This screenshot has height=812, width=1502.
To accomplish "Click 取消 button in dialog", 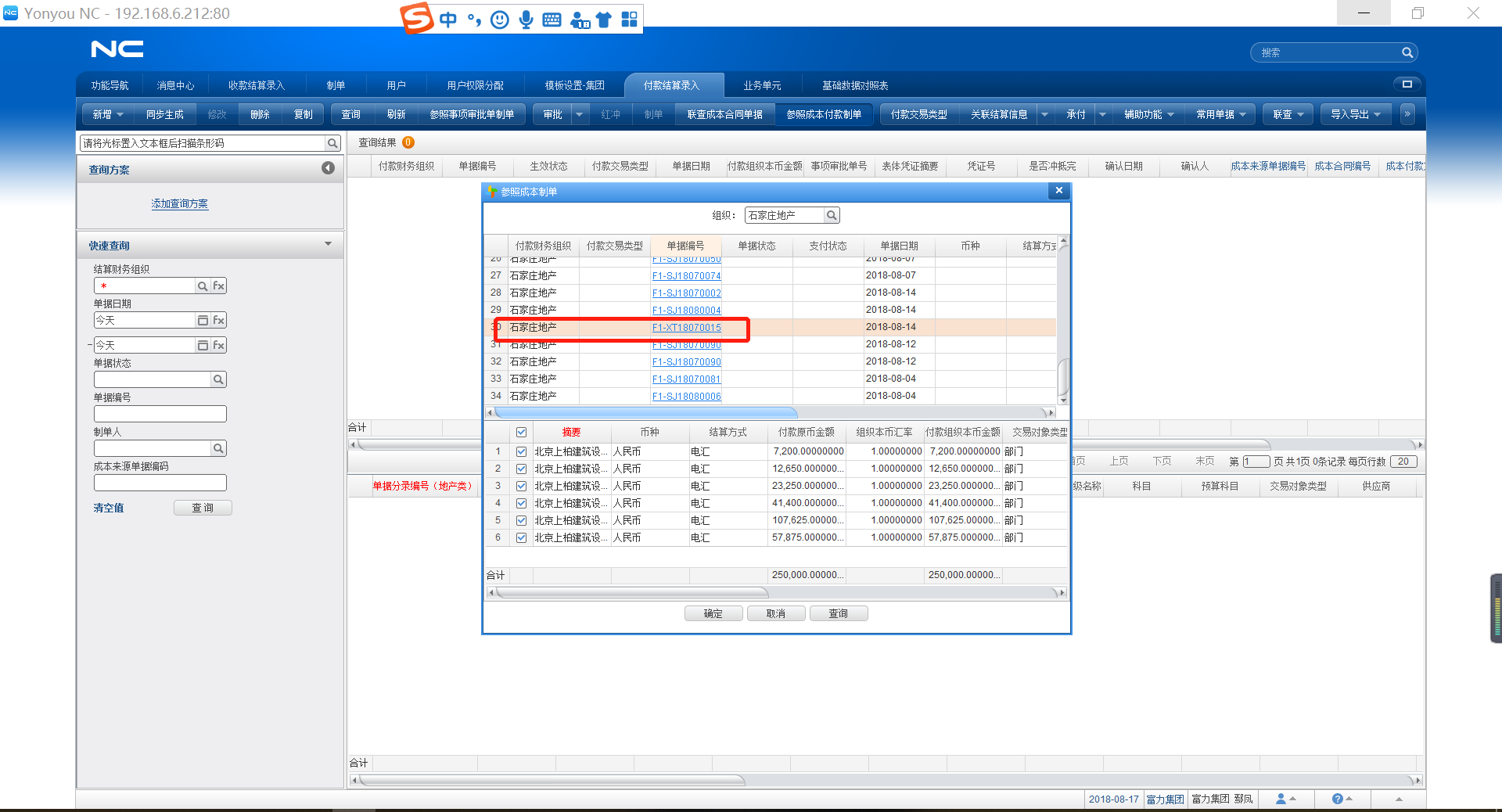I will [x=776, y=613].
